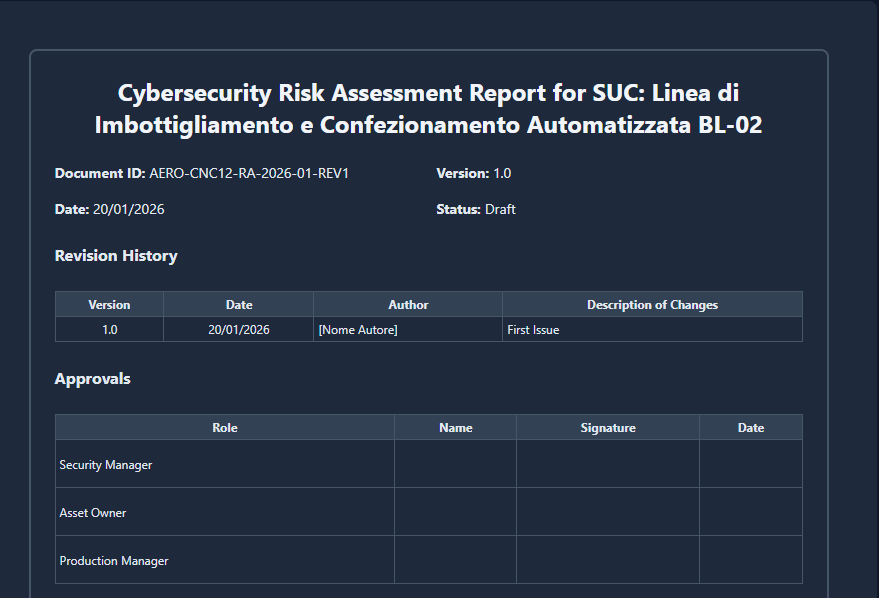Image resolution: width=879 pixels, height=598 pixels.
Task: Click the Role column header in Approvals
Action: (225, 428)
